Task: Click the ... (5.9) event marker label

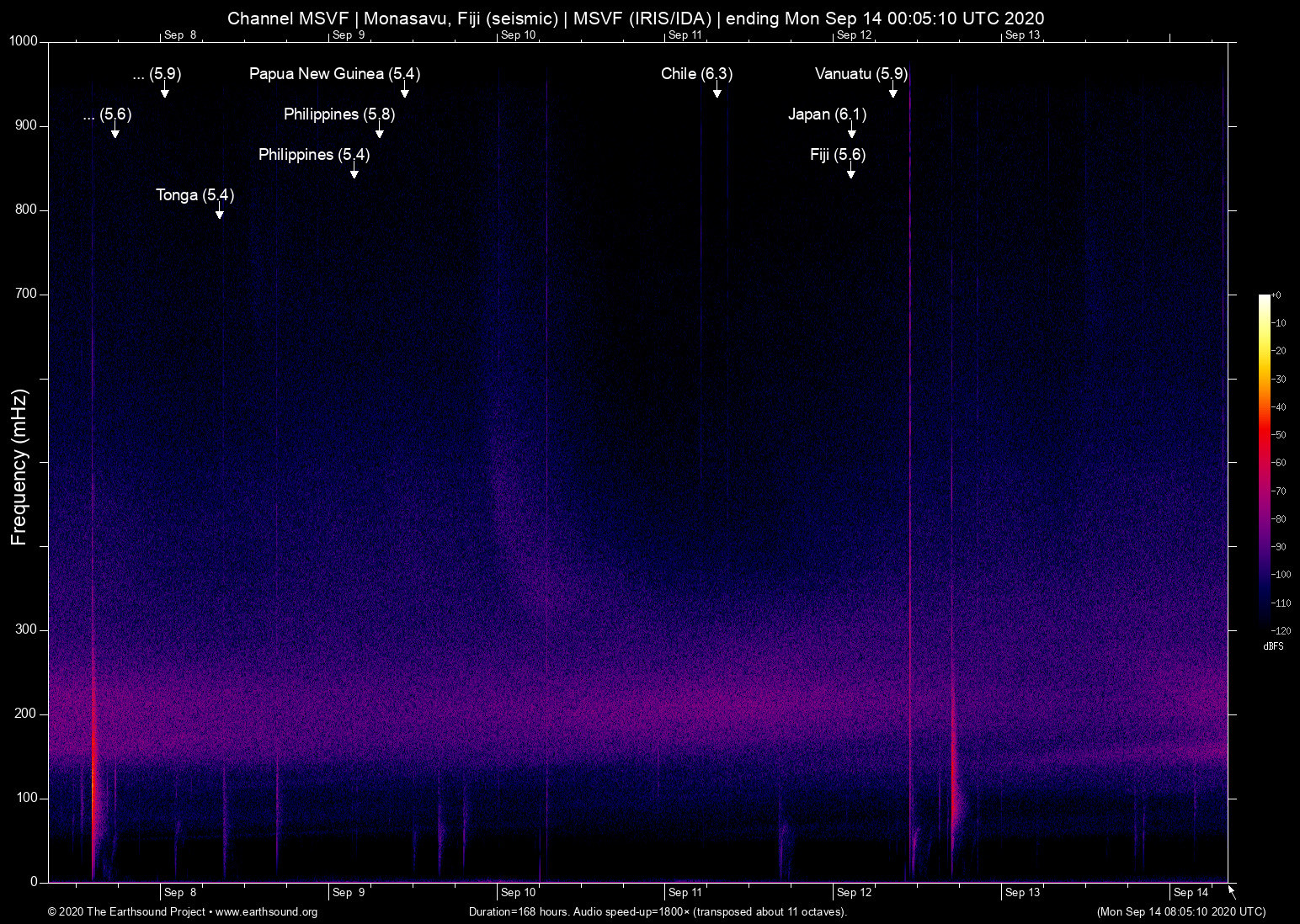Action: pos(156,74)
